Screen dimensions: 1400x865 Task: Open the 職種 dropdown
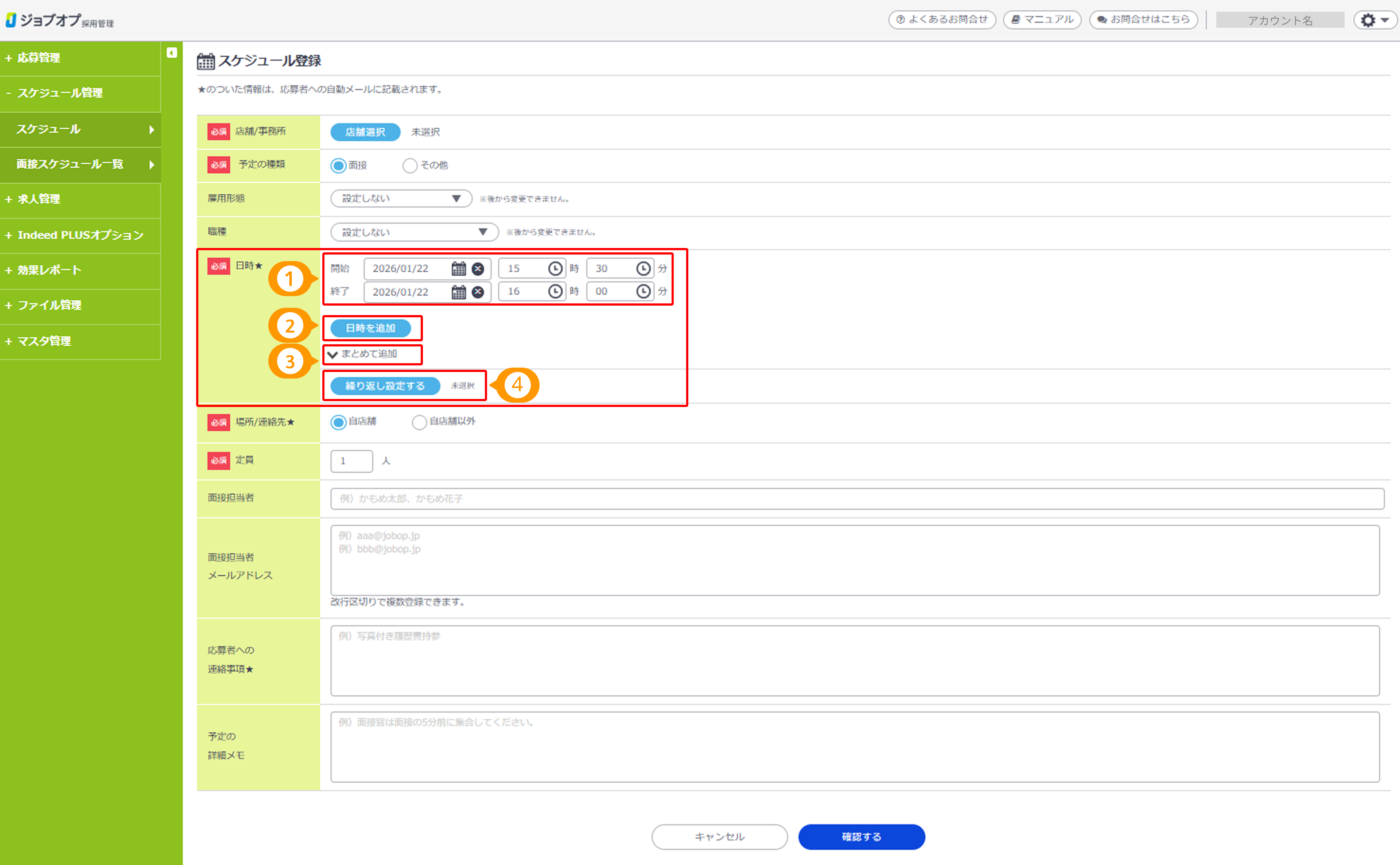[x=414, y=232]
